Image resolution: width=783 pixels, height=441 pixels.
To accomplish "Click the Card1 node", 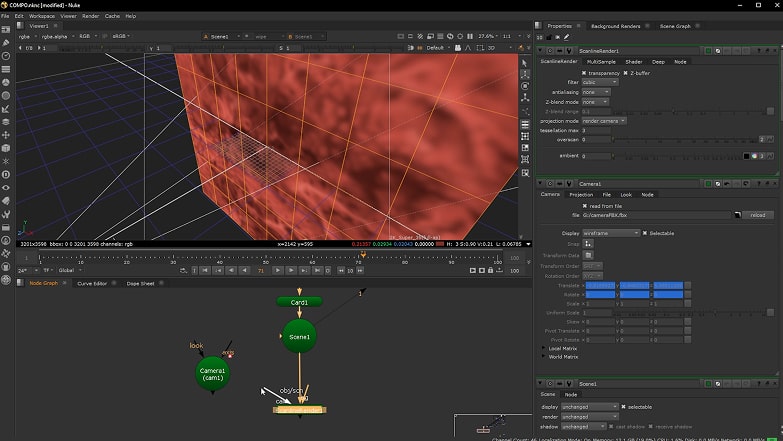I will click(299, 301).
